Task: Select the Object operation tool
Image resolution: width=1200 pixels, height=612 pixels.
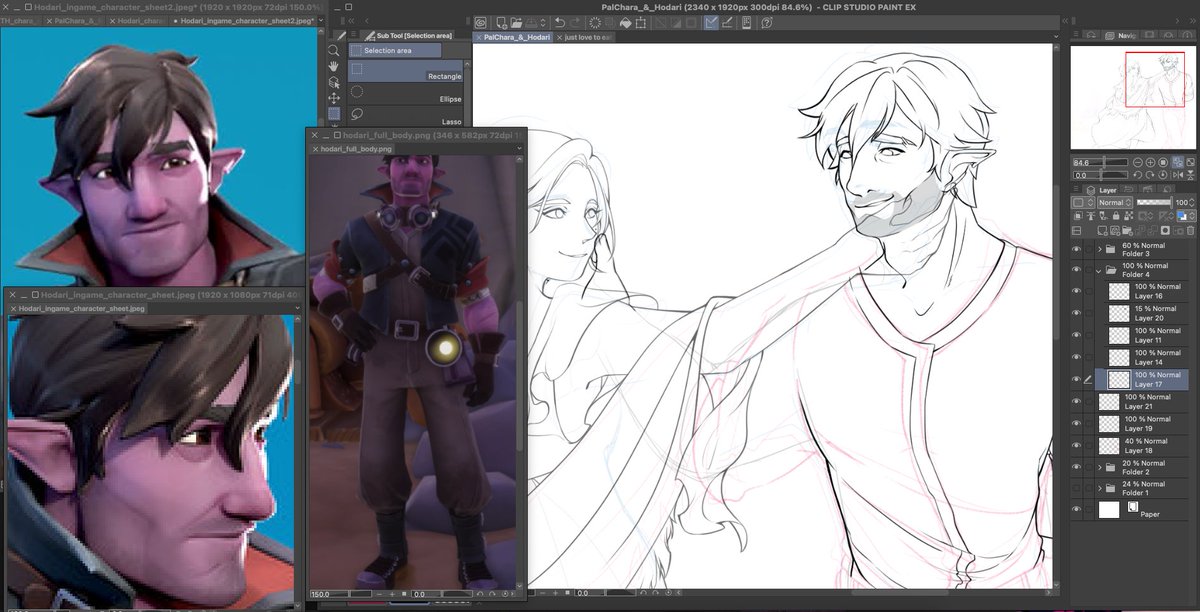Action: point(334,83)
